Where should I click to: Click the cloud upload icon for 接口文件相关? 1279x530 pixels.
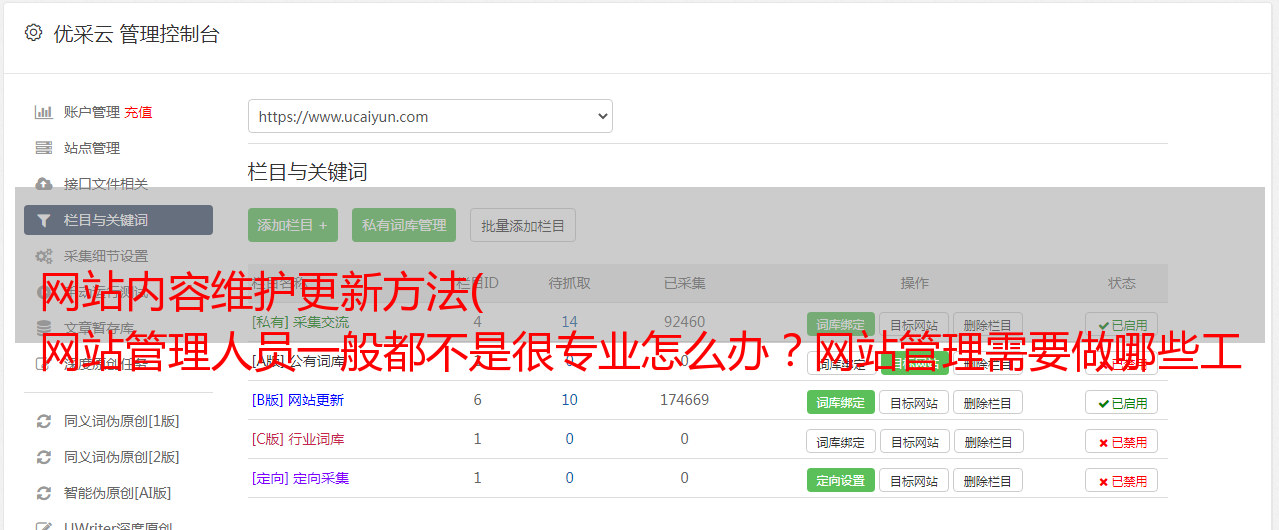[44, 184]
